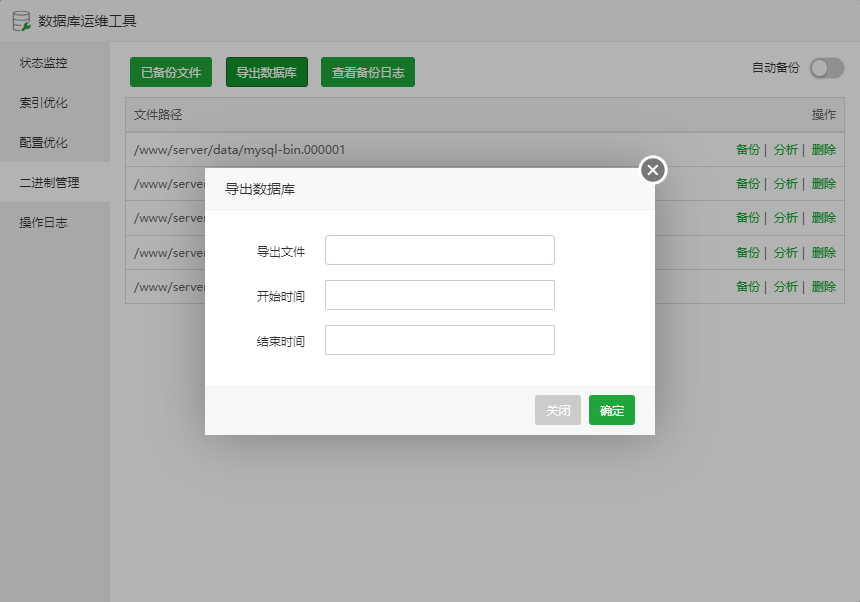Open 操作日志 in the sidebar
Screen dimensions: 860x602
pos(43,223)
